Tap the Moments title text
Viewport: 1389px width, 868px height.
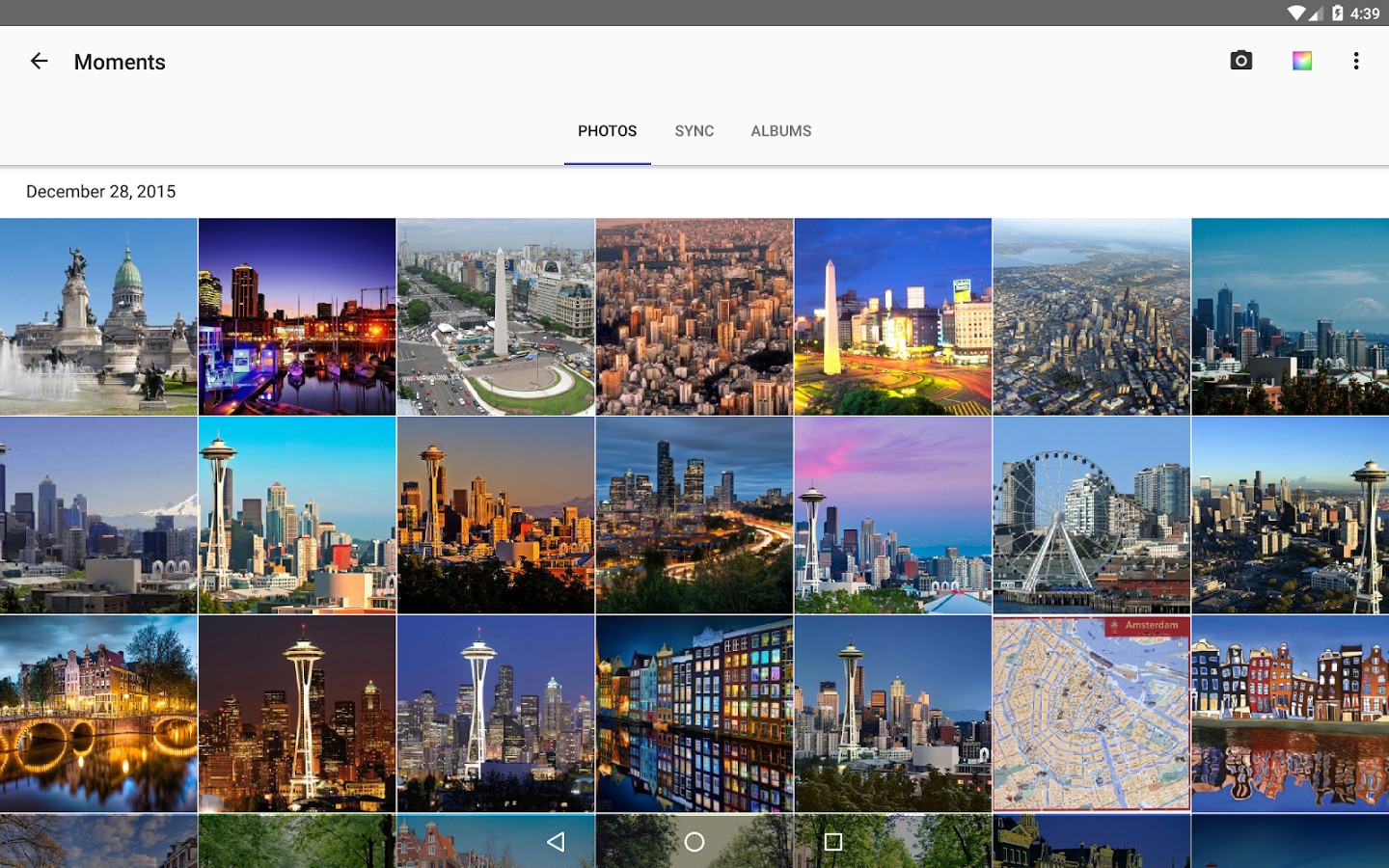[120, 62]
